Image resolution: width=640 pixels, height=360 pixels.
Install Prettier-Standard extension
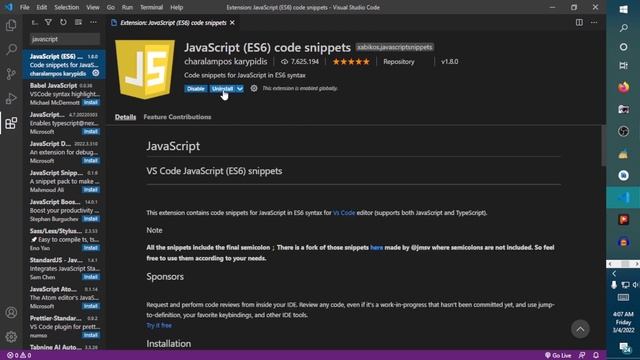click(x=91, y=336)
